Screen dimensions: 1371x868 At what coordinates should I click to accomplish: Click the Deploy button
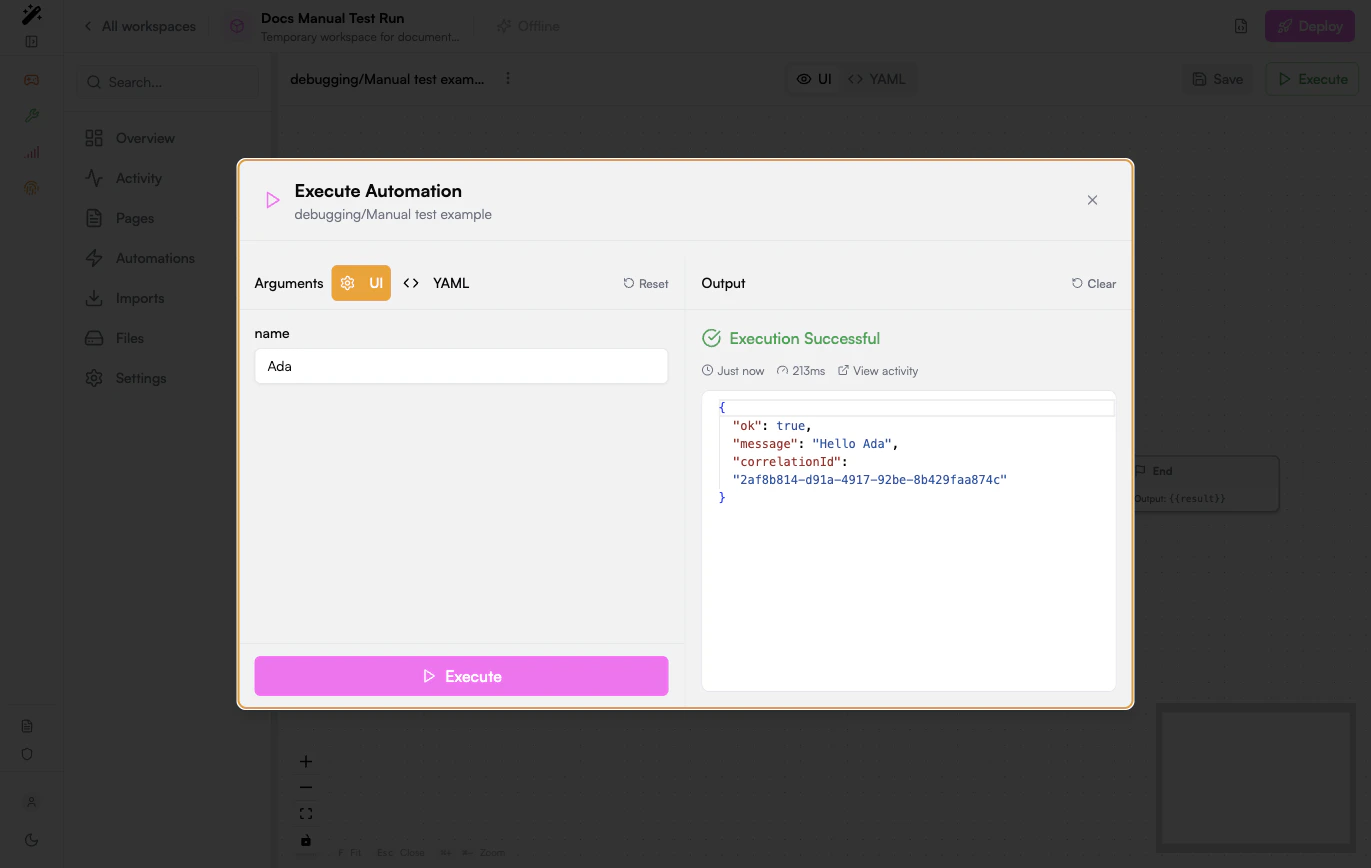1310,26
